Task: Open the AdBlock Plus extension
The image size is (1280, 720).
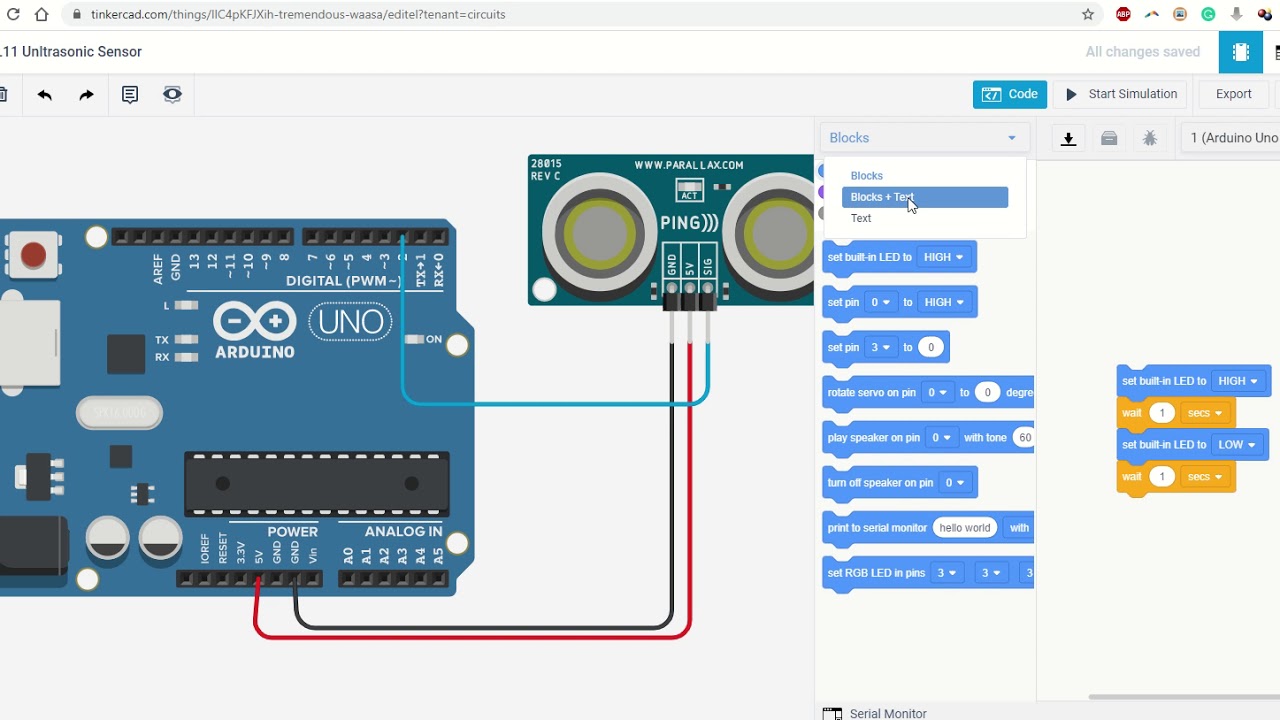Action: point(1123,14)
